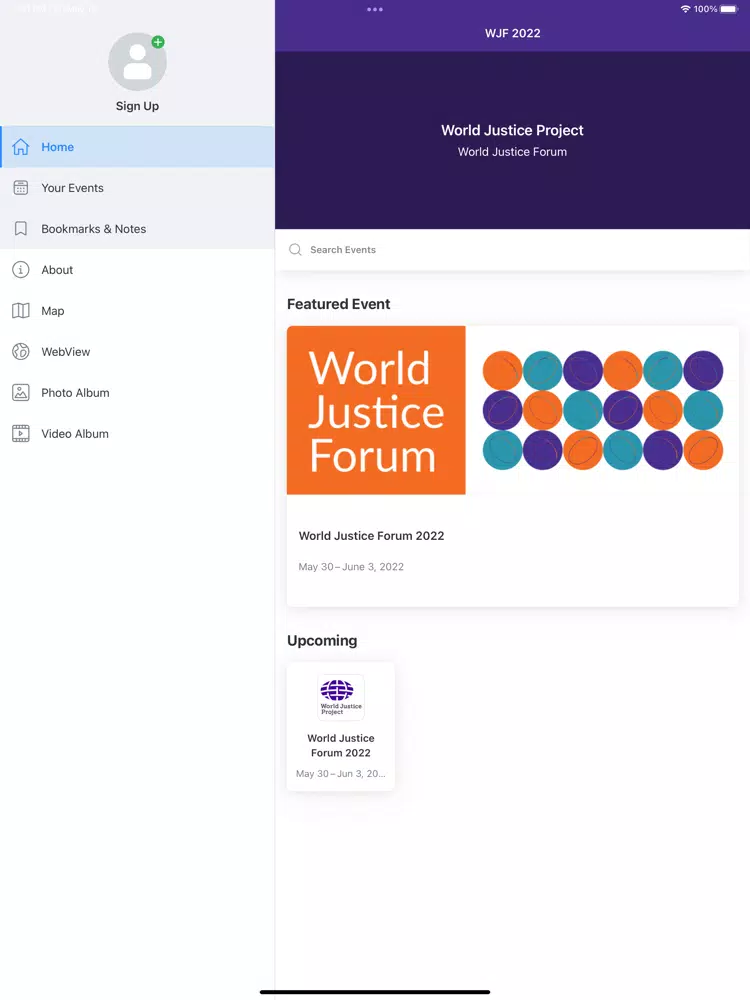Select the Home menu item
The height and width of the screenshot is (1000, 750).
pos(137,147)
